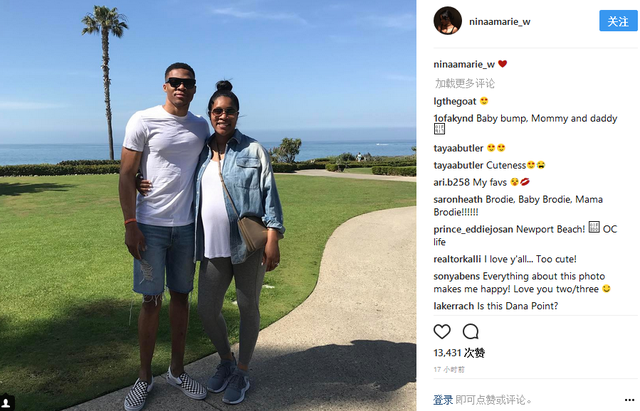Open sonyabens commenter profile

(x=457, y=276)
